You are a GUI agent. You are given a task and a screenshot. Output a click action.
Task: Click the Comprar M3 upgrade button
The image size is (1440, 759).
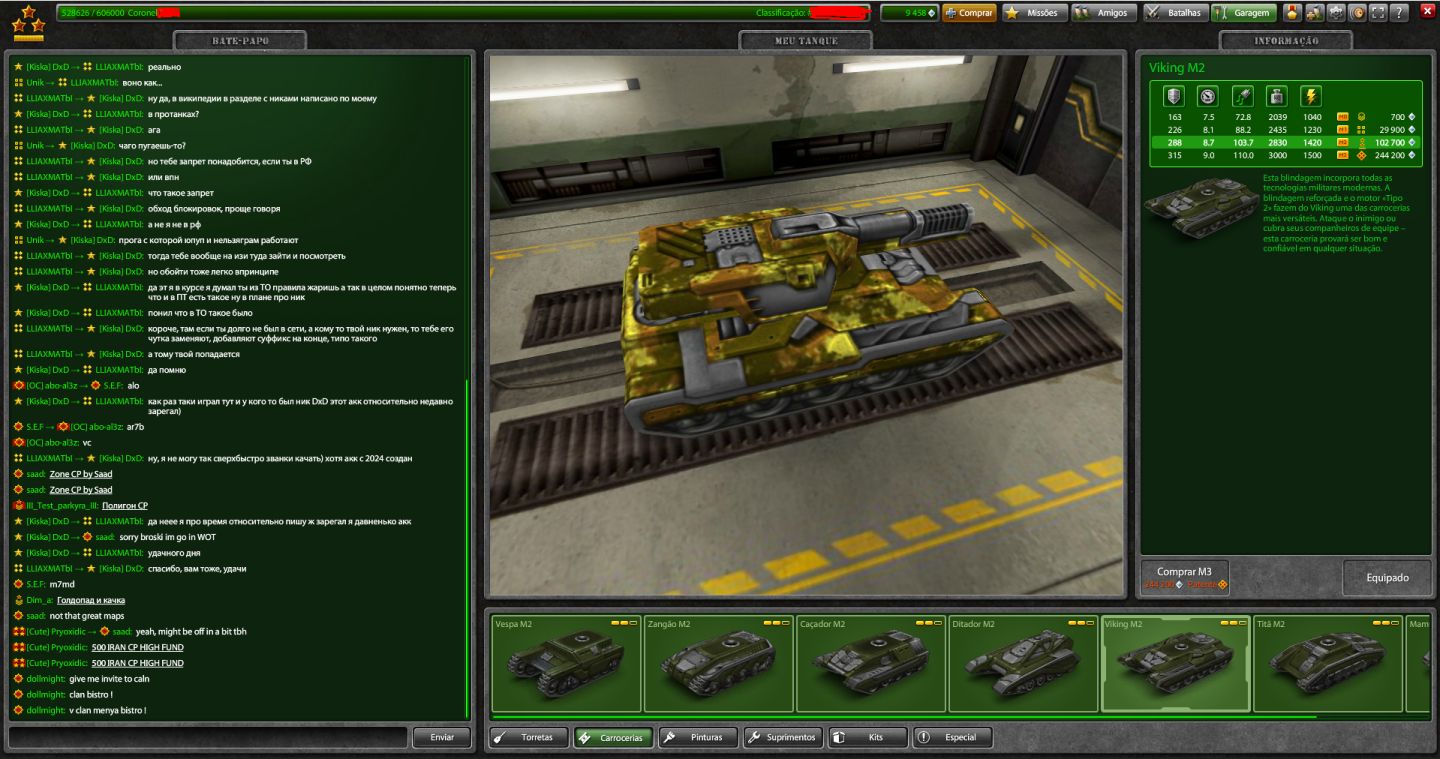[1186, 577]
